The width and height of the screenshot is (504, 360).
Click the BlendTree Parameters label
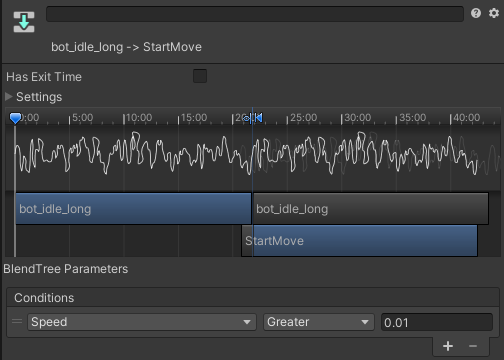[x=66, y=269]
